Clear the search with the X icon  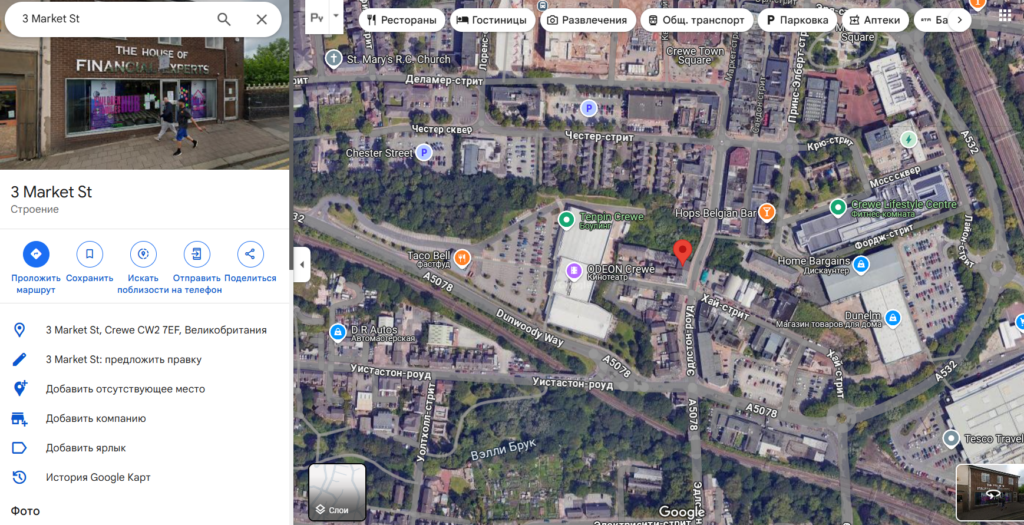click(262, 20)
